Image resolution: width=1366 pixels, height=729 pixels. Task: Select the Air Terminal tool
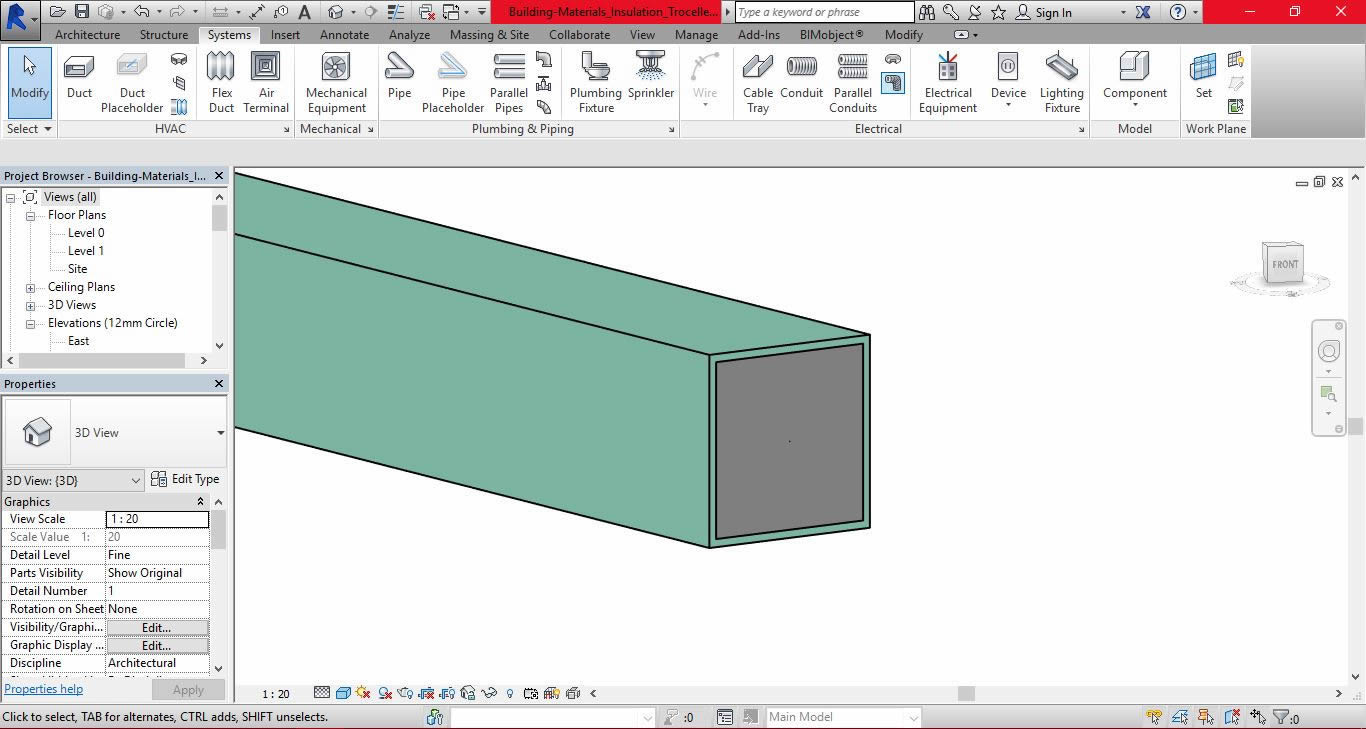click(x=266, y=84)
